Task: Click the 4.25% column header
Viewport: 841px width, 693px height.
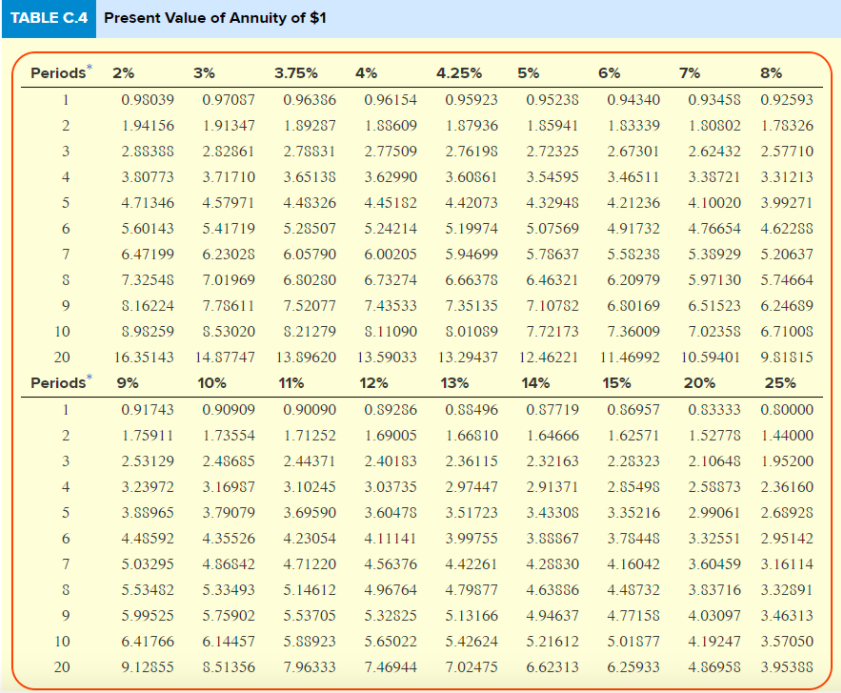Action: (459, 73)
